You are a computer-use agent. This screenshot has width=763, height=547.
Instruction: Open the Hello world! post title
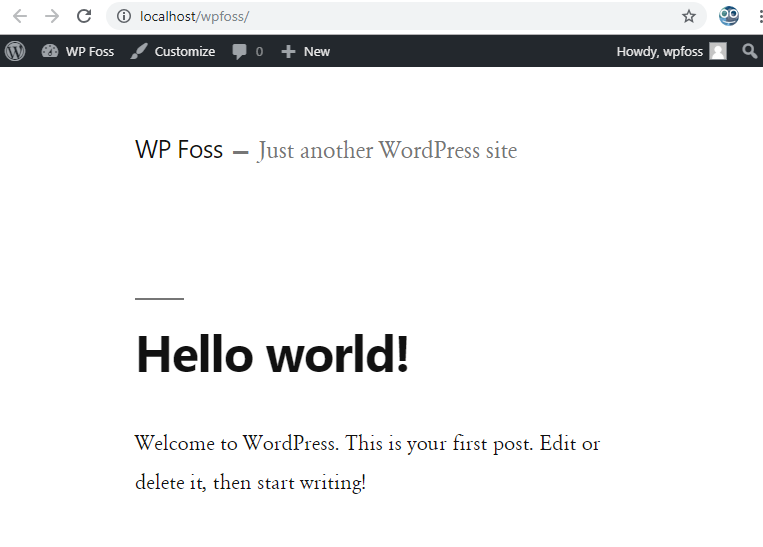coord(272,354)
